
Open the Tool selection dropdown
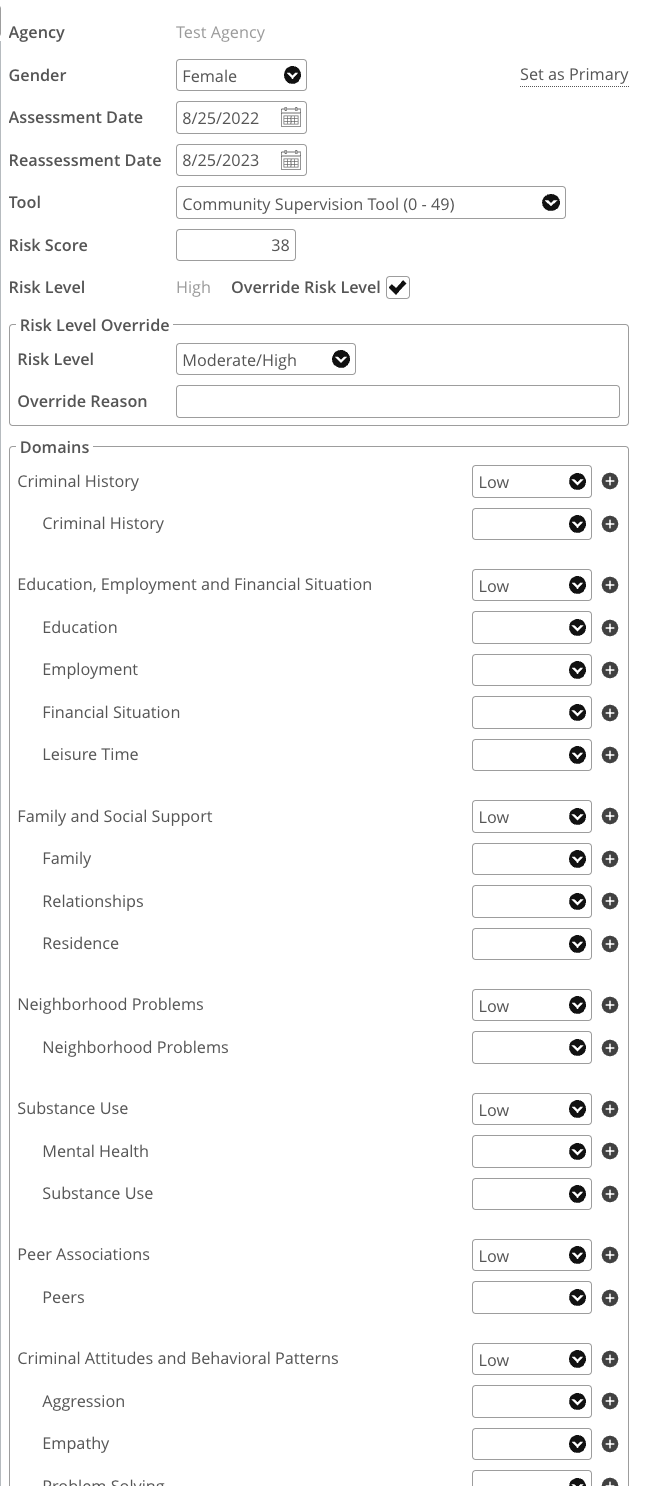click(370, 203)
